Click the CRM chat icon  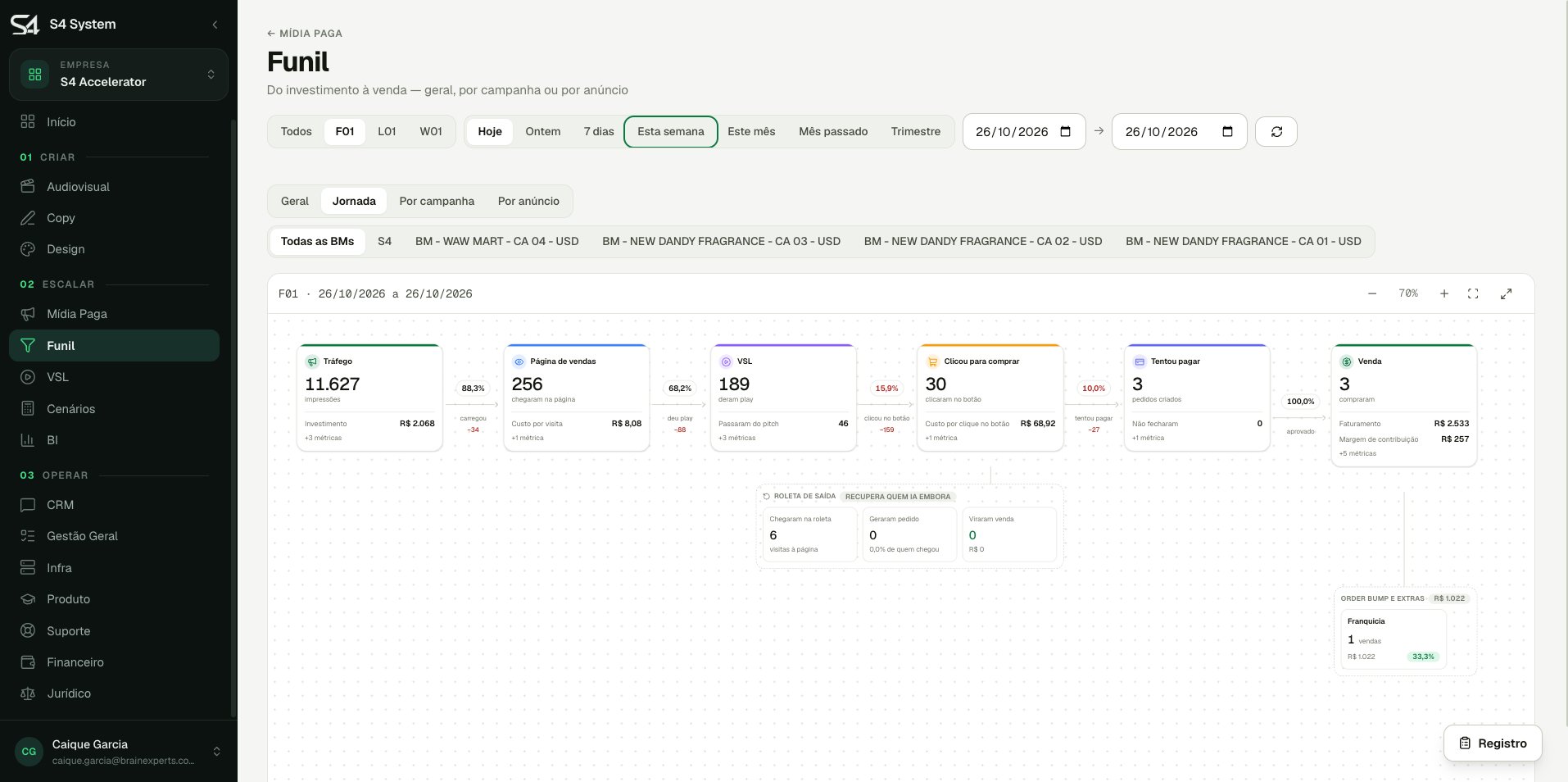click(28, 505)
